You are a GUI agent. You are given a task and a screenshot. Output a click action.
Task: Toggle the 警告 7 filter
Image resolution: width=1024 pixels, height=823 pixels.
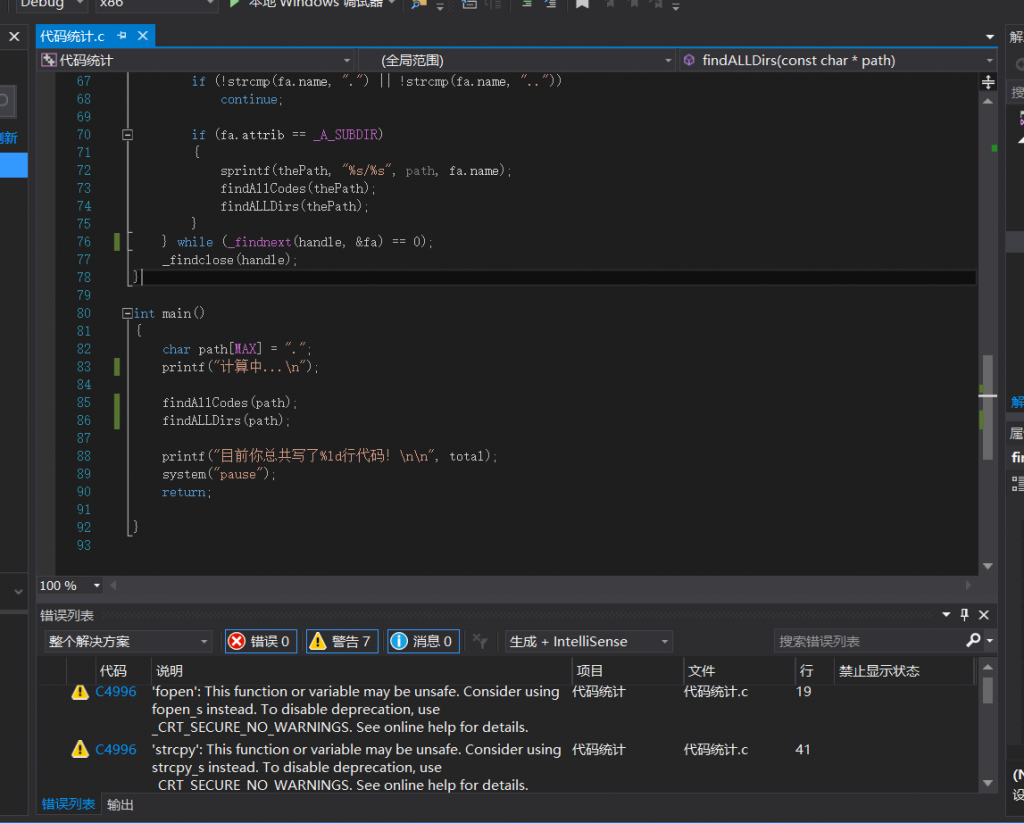342,641
